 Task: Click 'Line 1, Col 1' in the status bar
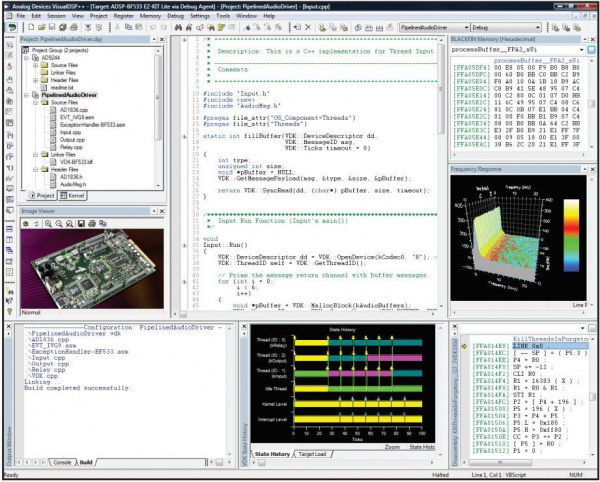click(x=485, y=475)
